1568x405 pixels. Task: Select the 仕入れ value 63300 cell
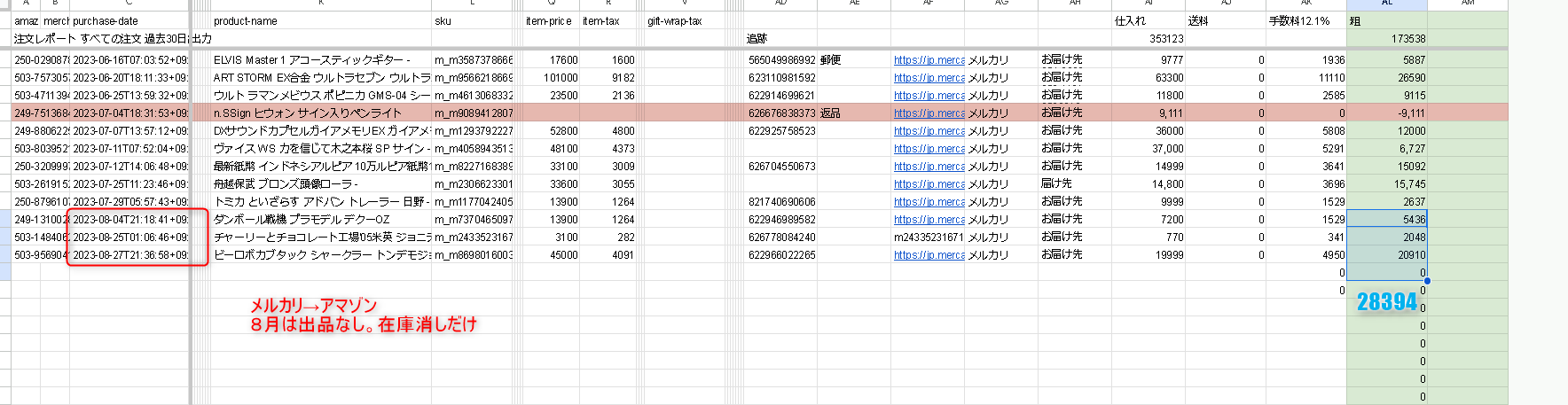tap(1149, 78)
